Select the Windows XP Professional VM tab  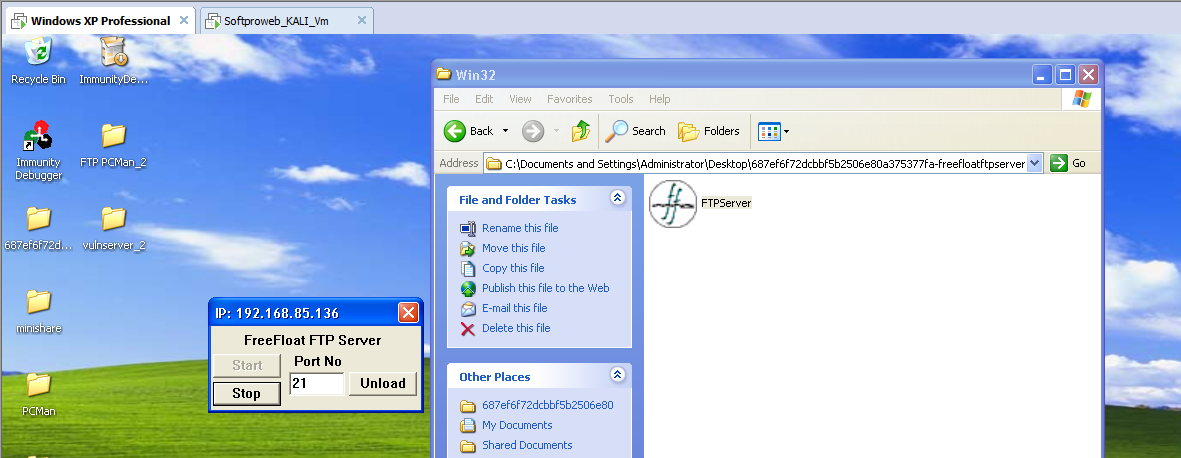[x=100, y=20]
